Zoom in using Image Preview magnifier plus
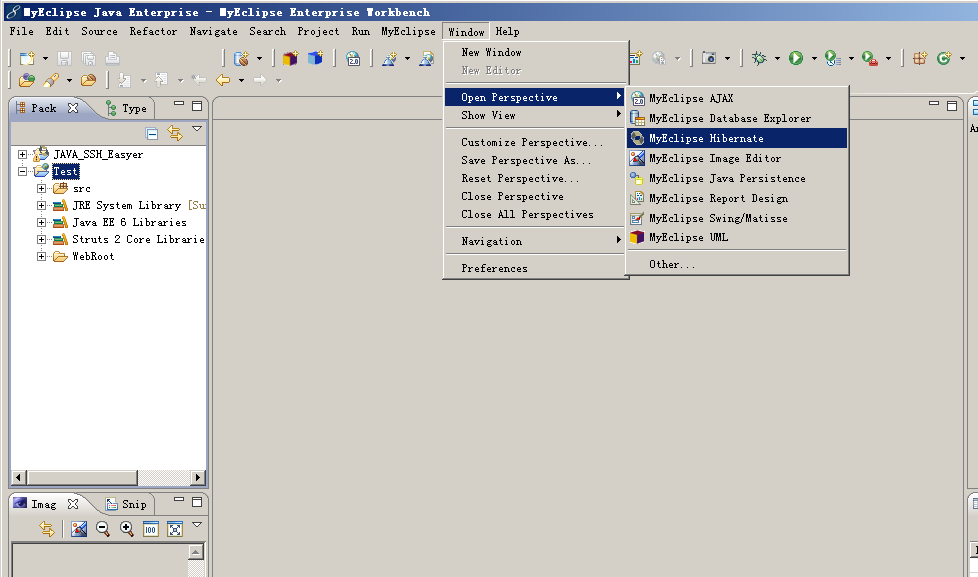Image resolution: width=978 pixels, height=577 pixels. (x=127, y=529)
